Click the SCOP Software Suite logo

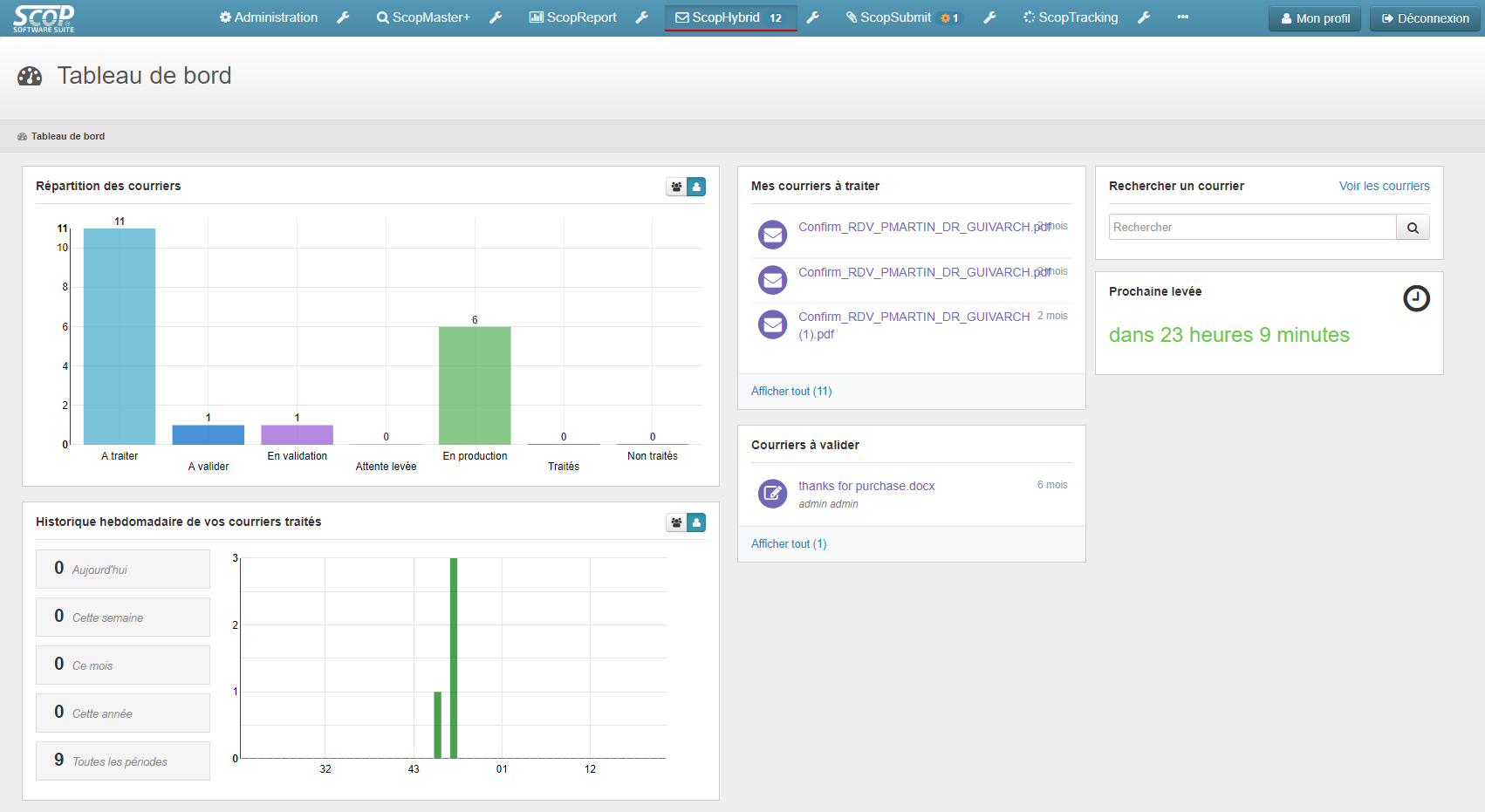tap(44, 17)
